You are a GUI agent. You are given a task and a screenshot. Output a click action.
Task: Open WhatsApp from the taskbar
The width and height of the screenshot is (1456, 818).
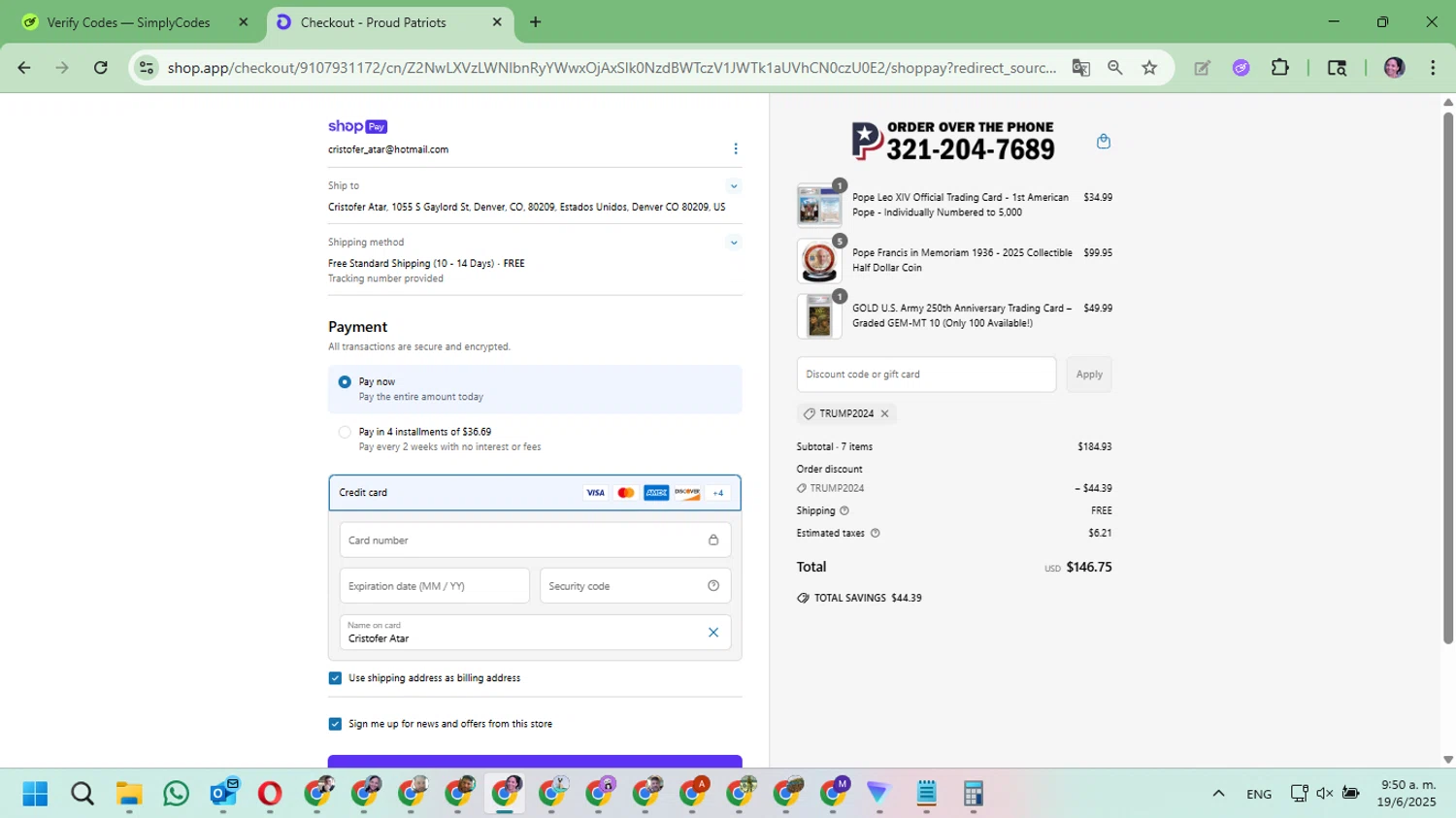[x=177, y=794]
